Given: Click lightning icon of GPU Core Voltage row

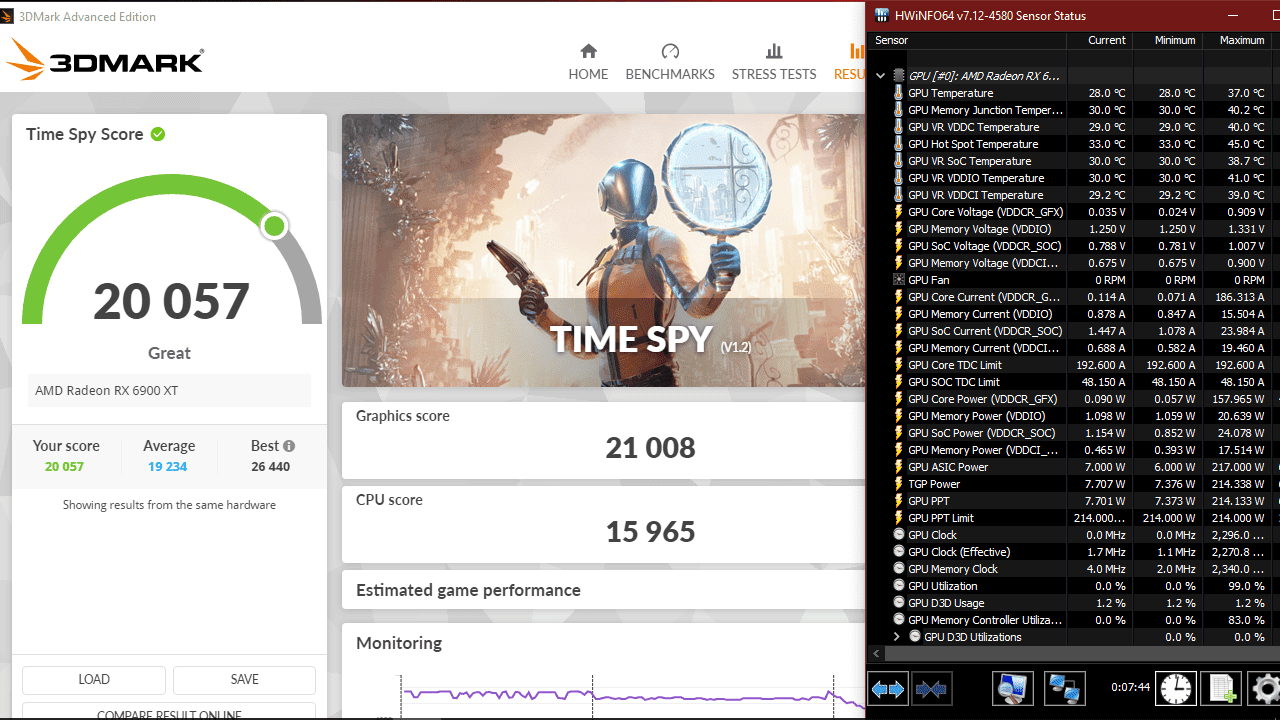Looking at the screenshot, I should pyautogui.click(x=898, y=212).
